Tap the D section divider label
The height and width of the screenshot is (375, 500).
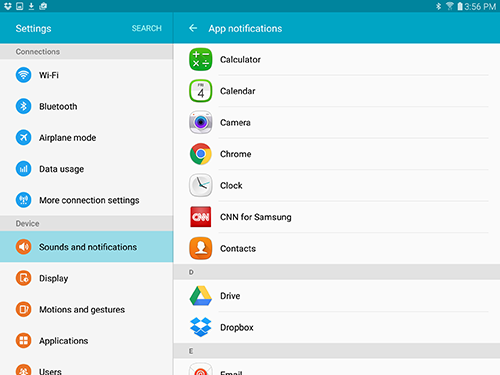tap(191, 272)
